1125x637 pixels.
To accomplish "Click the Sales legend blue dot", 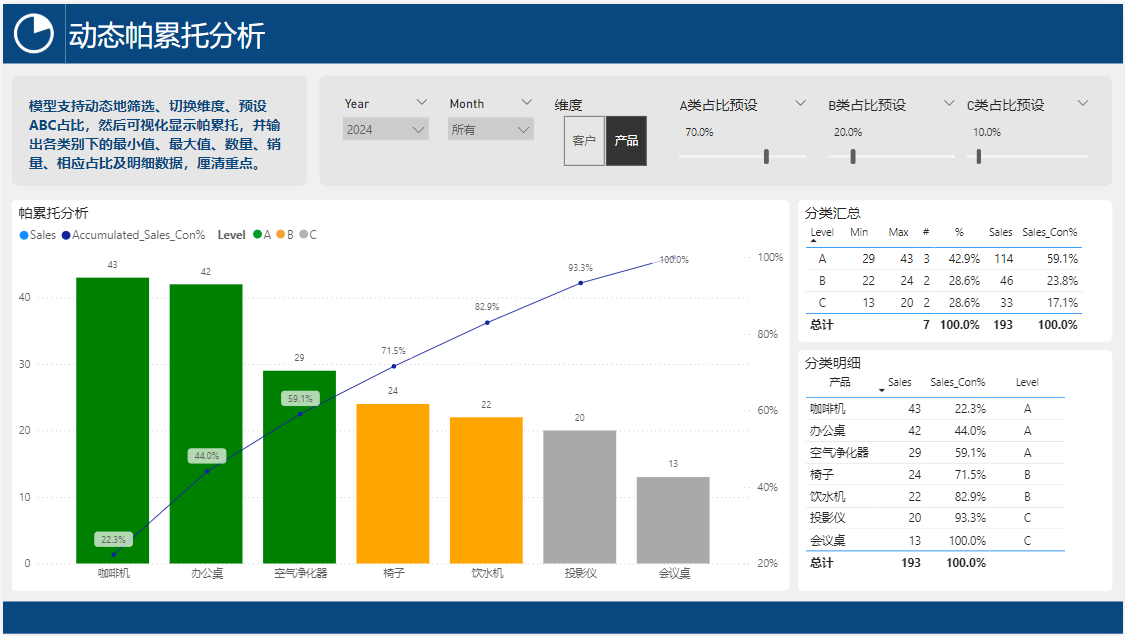I will point(24,235).
